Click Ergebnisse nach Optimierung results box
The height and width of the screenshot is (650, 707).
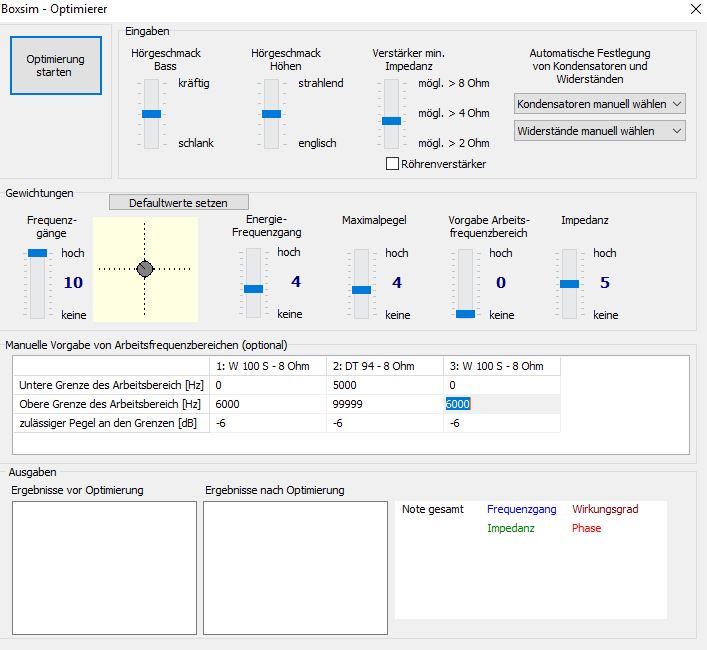pos(295,567)
